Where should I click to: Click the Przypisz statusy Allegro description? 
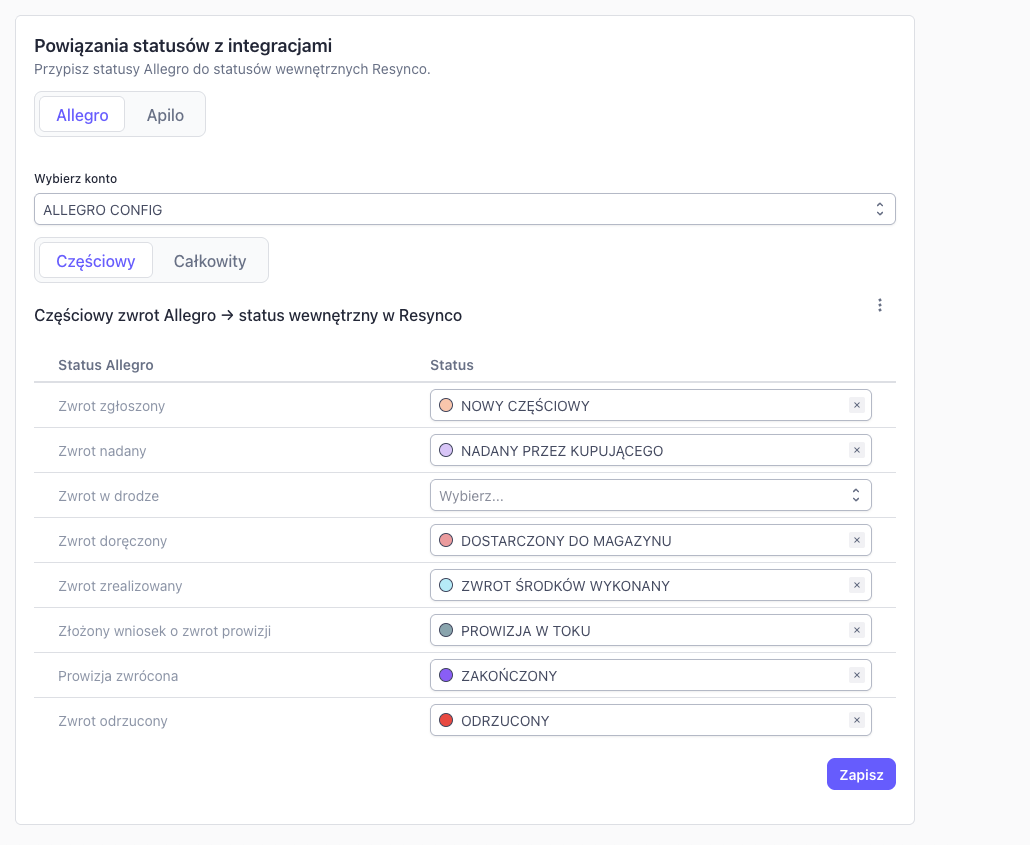pyautogui.click(x=233, y=69)
